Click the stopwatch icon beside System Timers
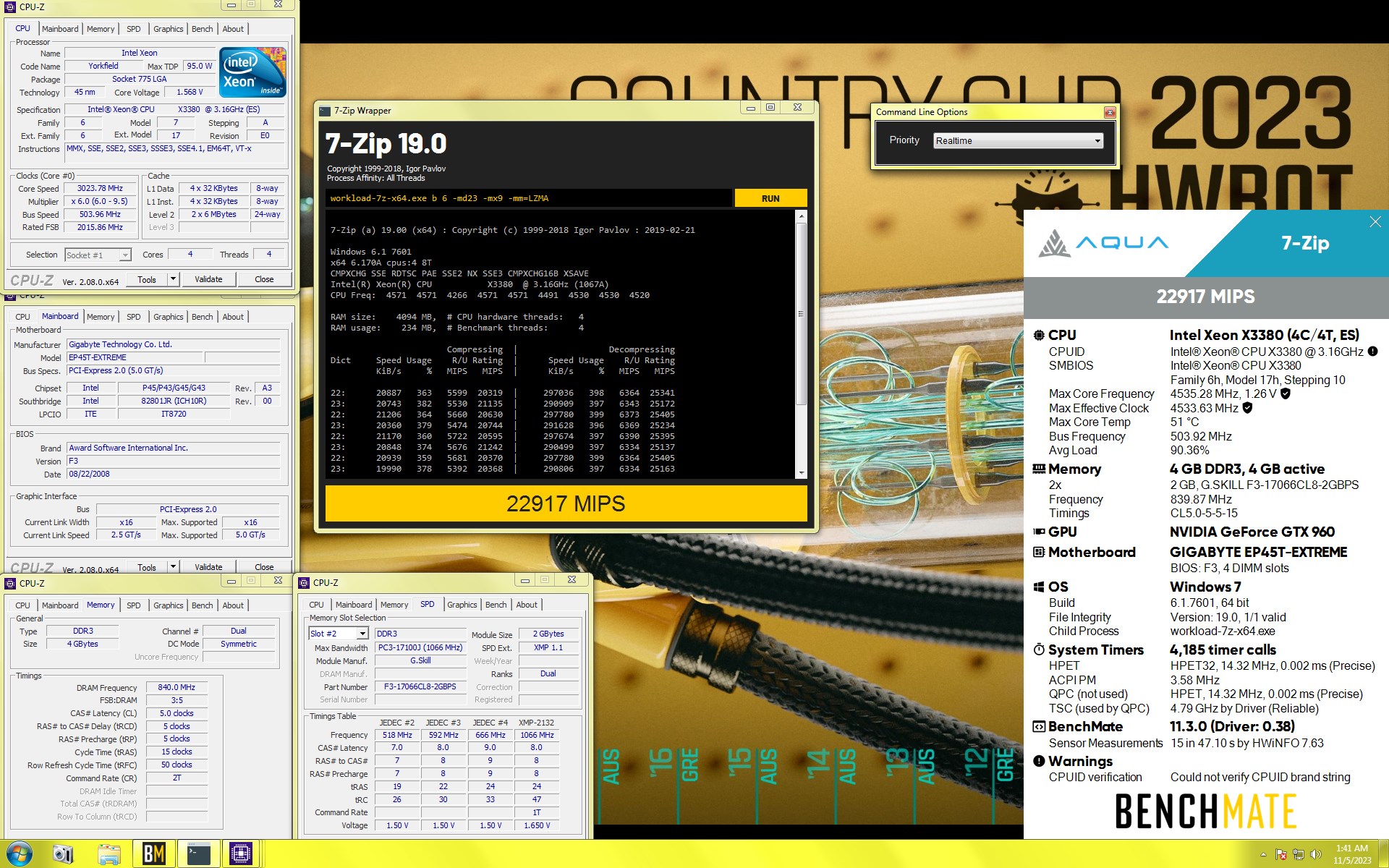The height and width of the screenshot is (868, 1389). click(x=1039, y=650)
